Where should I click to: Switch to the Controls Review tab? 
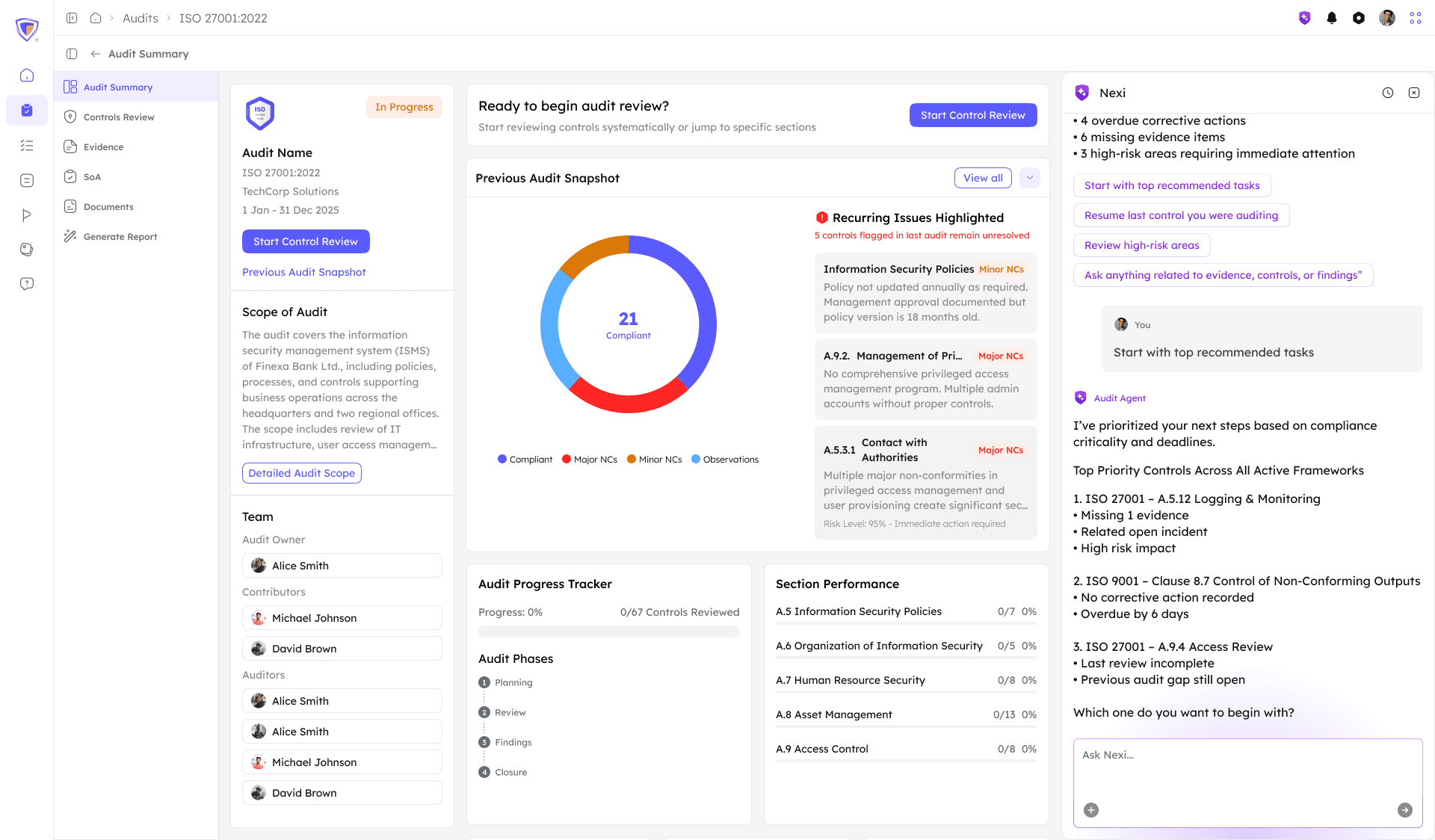click(117, 117)
